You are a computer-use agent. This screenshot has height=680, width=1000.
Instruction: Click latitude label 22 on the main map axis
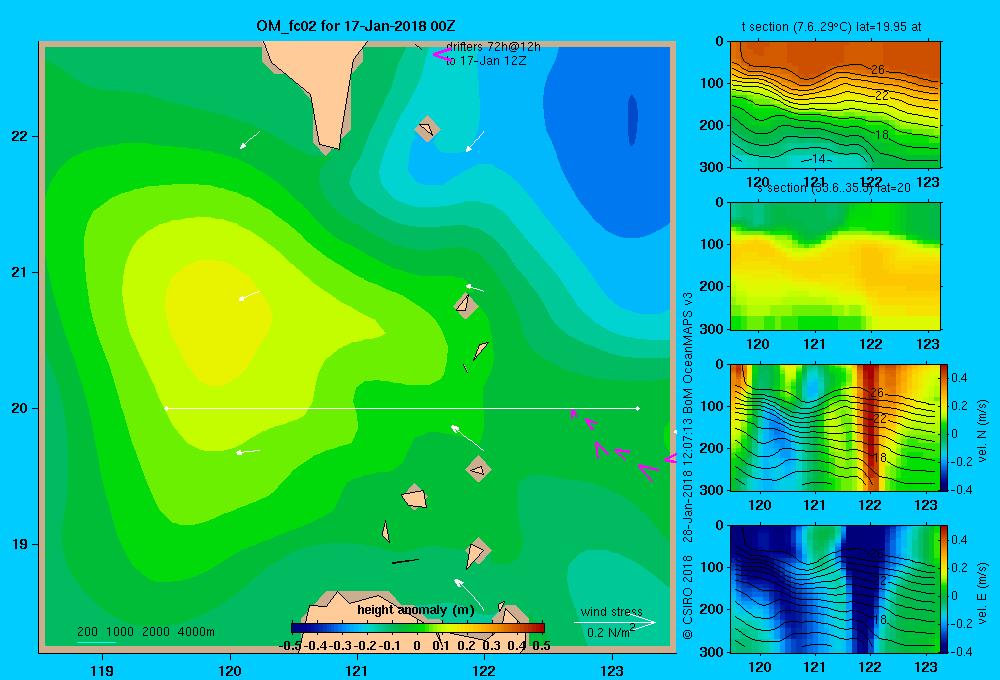click(20, 136)
